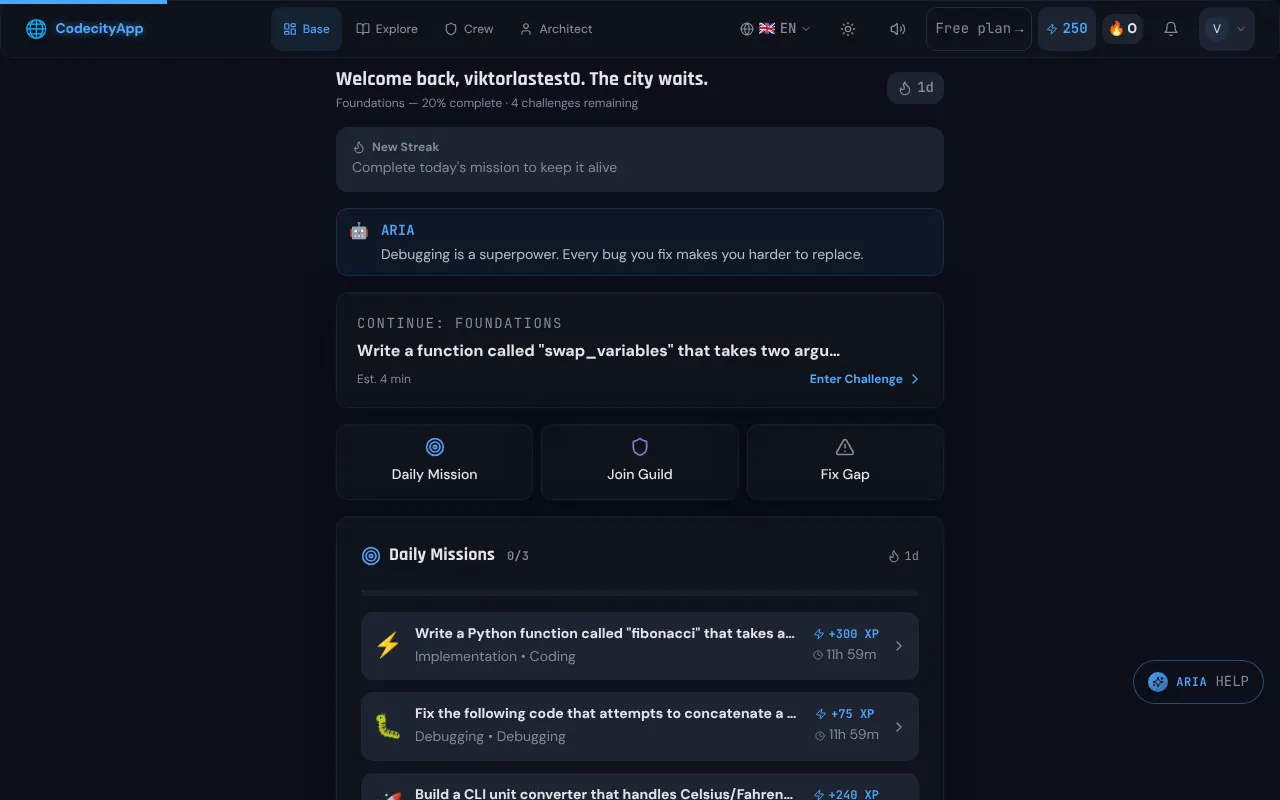This screenshot has width=1280, height=800.
Task: Click the ARIA robot avatar icon
Action: 359,231
